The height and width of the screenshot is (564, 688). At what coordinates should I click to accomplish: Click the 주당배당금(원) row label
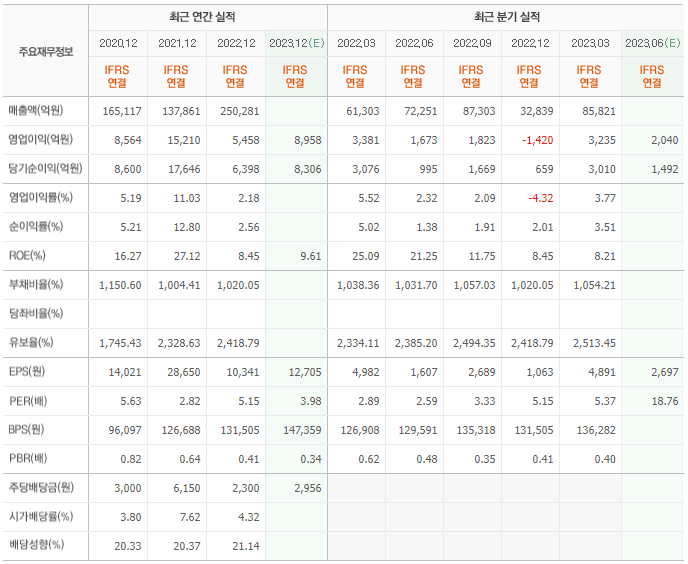[x=41, y=487]
